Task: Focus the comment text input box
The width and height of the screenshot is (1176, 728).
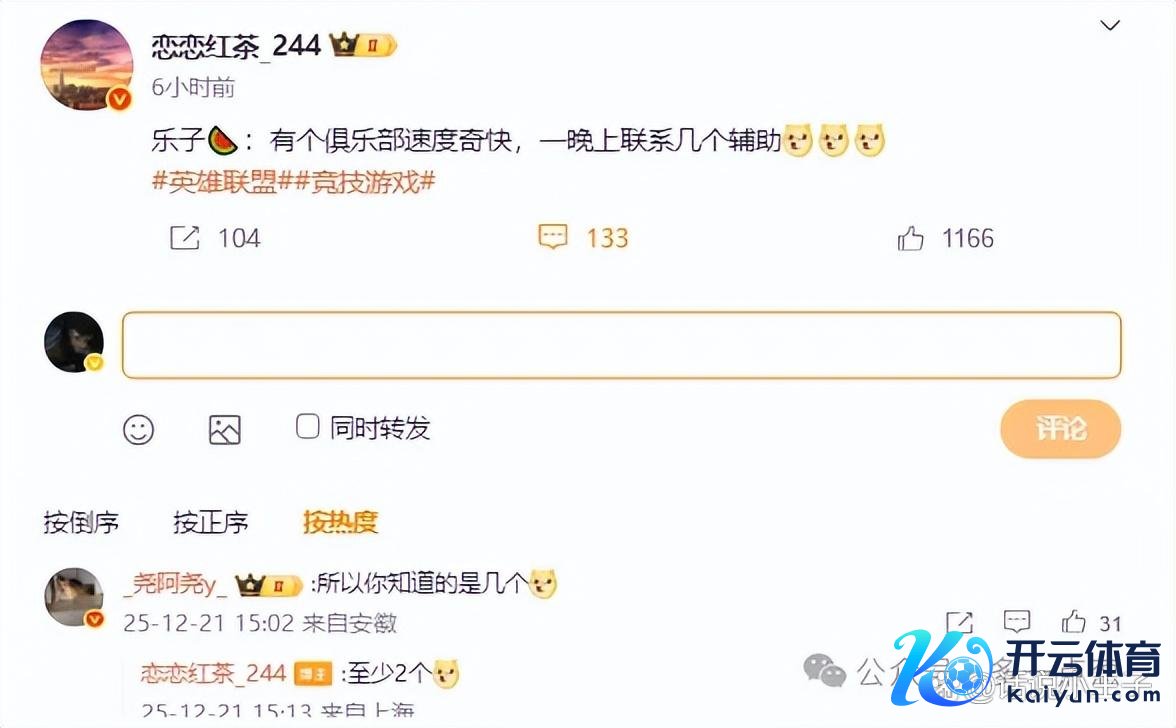Action: tap(622, 345)
